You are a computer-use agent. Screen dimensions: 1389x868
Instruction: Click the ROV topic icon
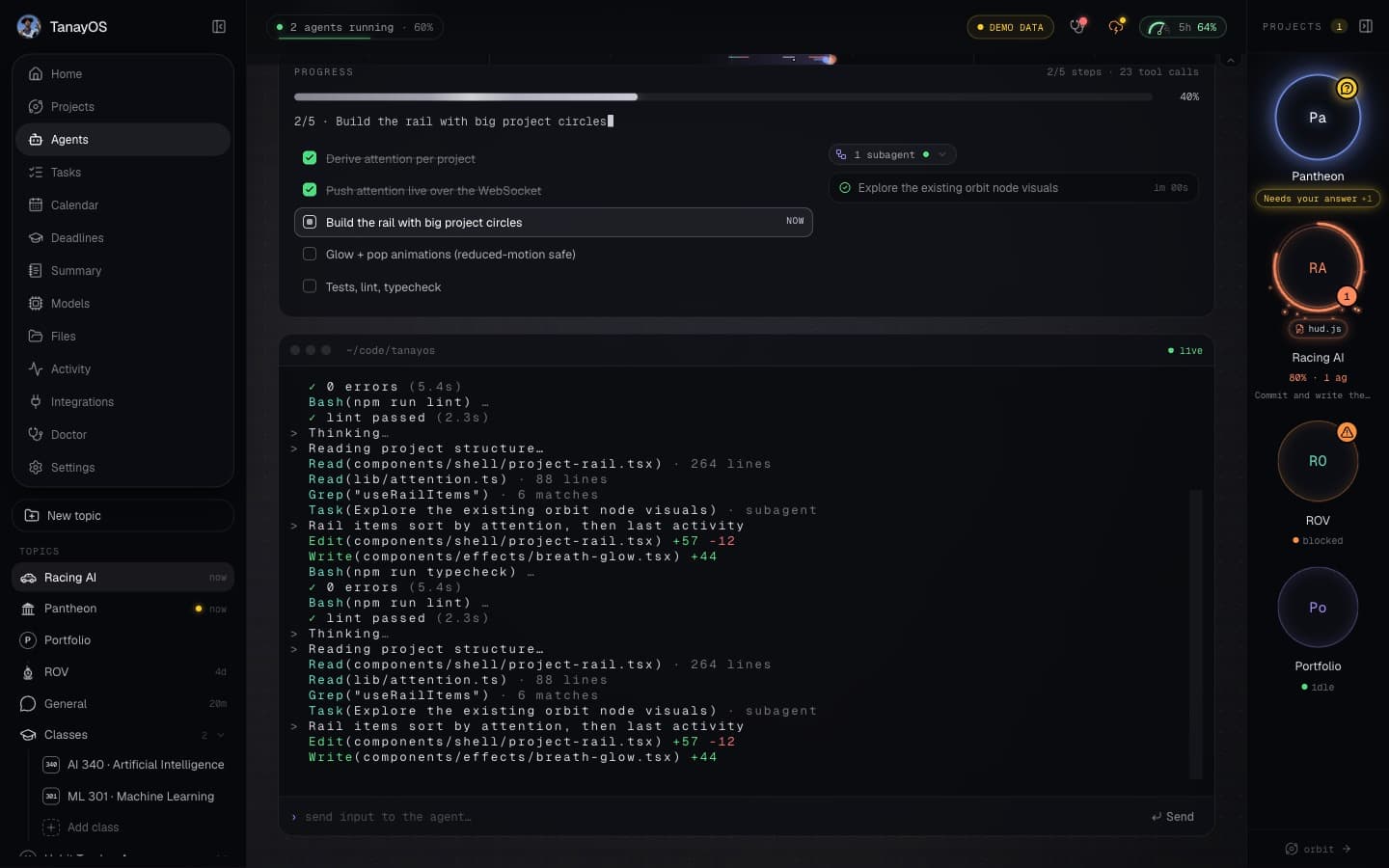(28, 672)
